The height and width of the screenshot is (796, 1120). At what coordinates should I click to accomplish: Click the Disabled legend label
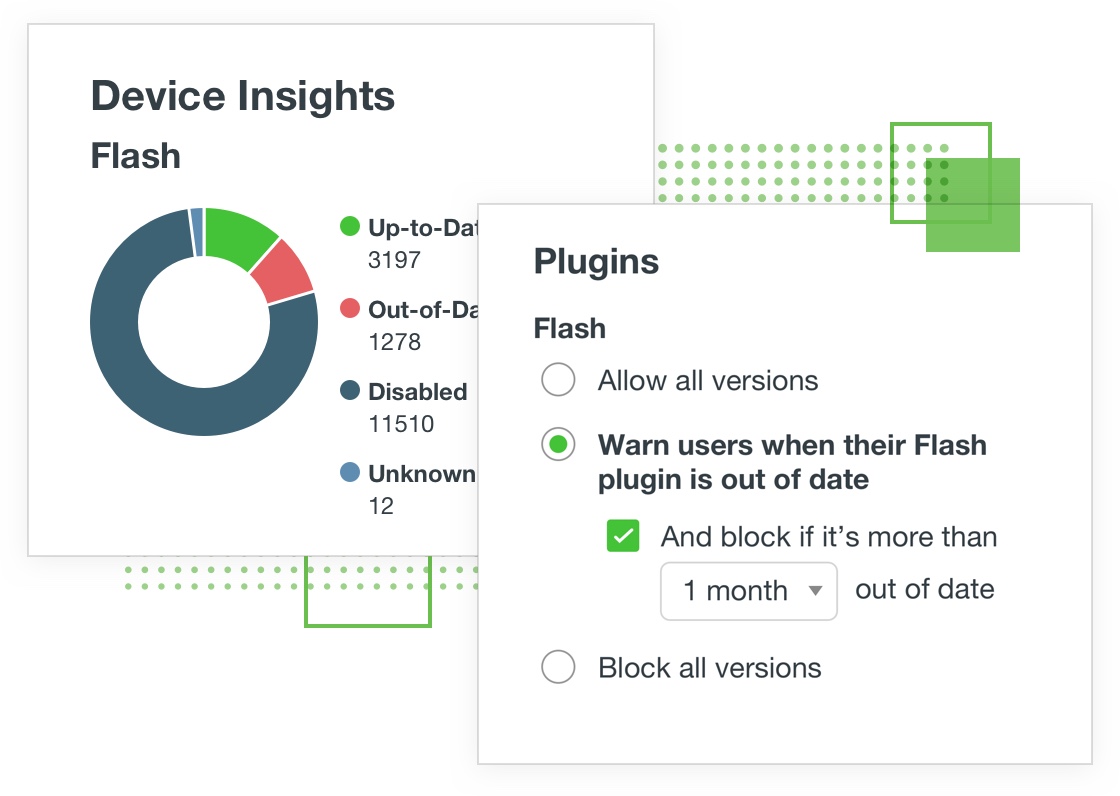point(418,392)
